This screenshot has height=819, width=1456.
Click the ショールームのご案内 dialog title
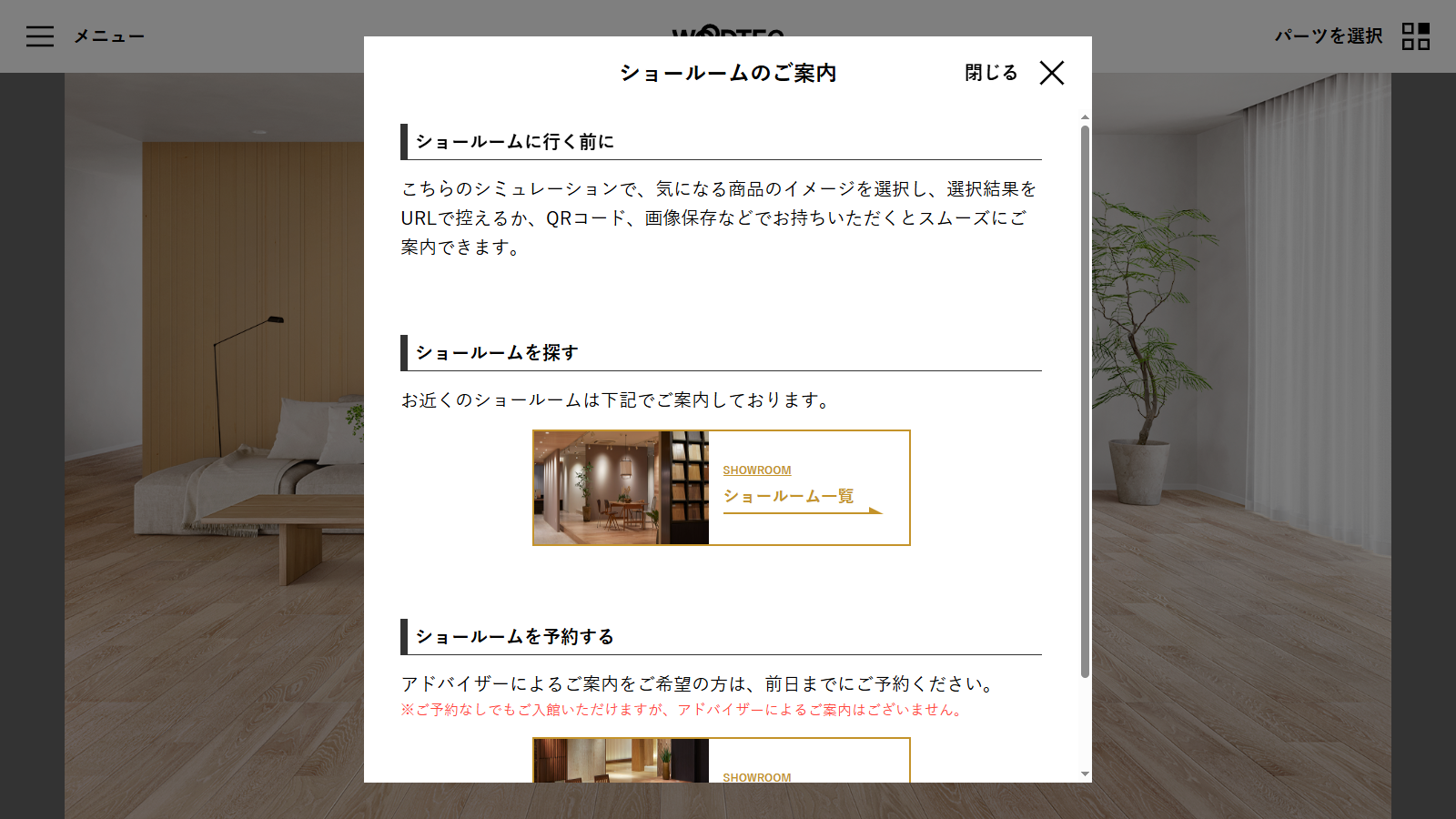coord(728,73)
